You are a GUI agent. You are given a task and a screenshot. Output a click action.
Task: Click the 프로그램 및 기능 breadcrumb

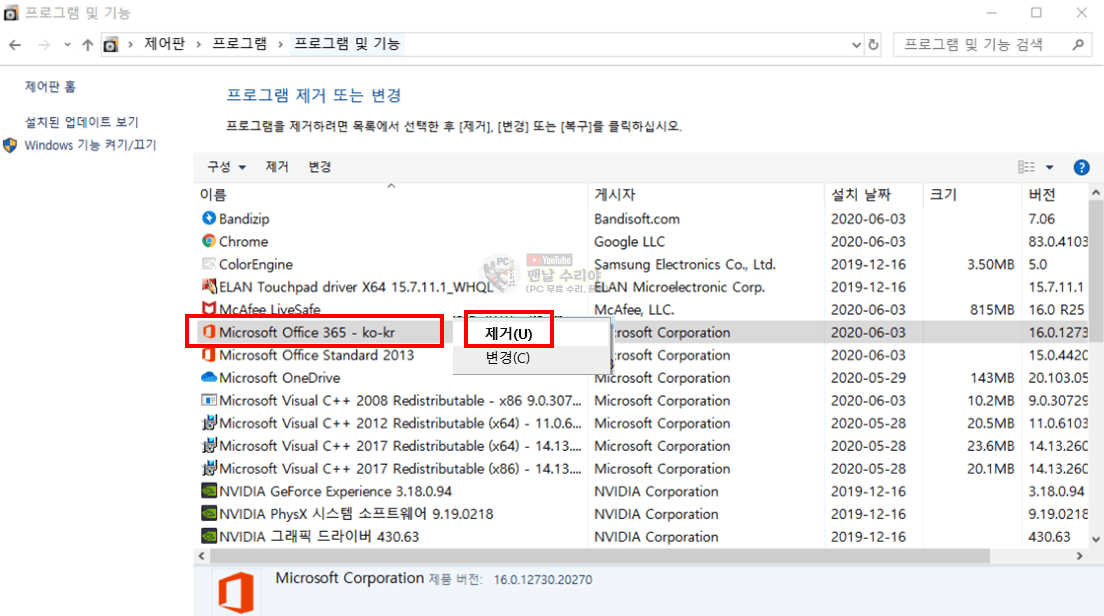click(347, 44)
